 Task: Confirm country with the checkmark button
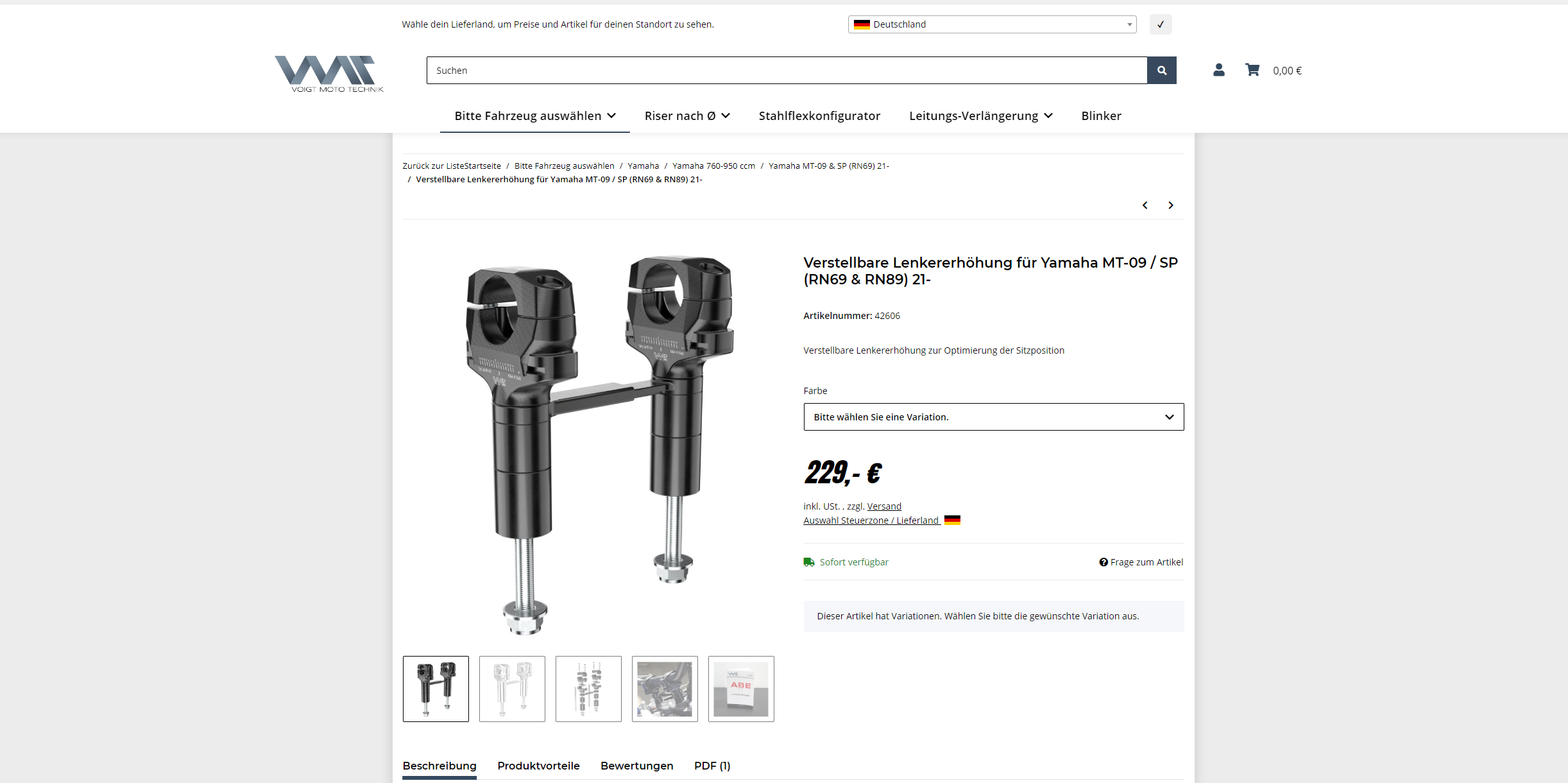click(x=1161, y=24)
